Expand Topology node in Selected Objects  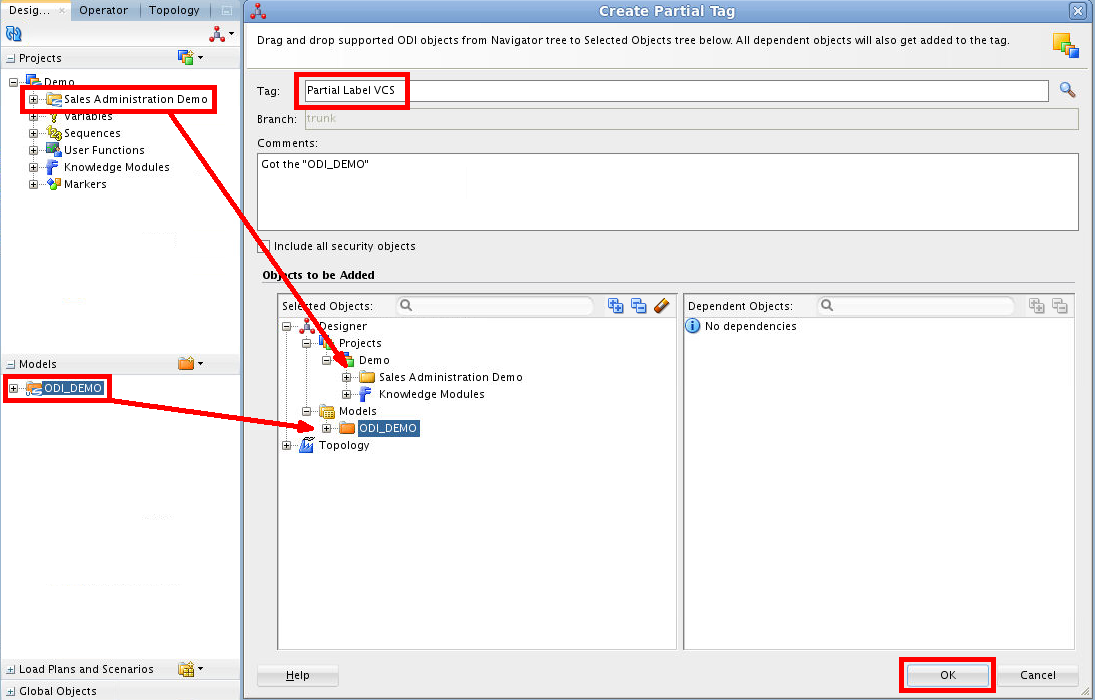pyautogui.click(x=286, y=446)
